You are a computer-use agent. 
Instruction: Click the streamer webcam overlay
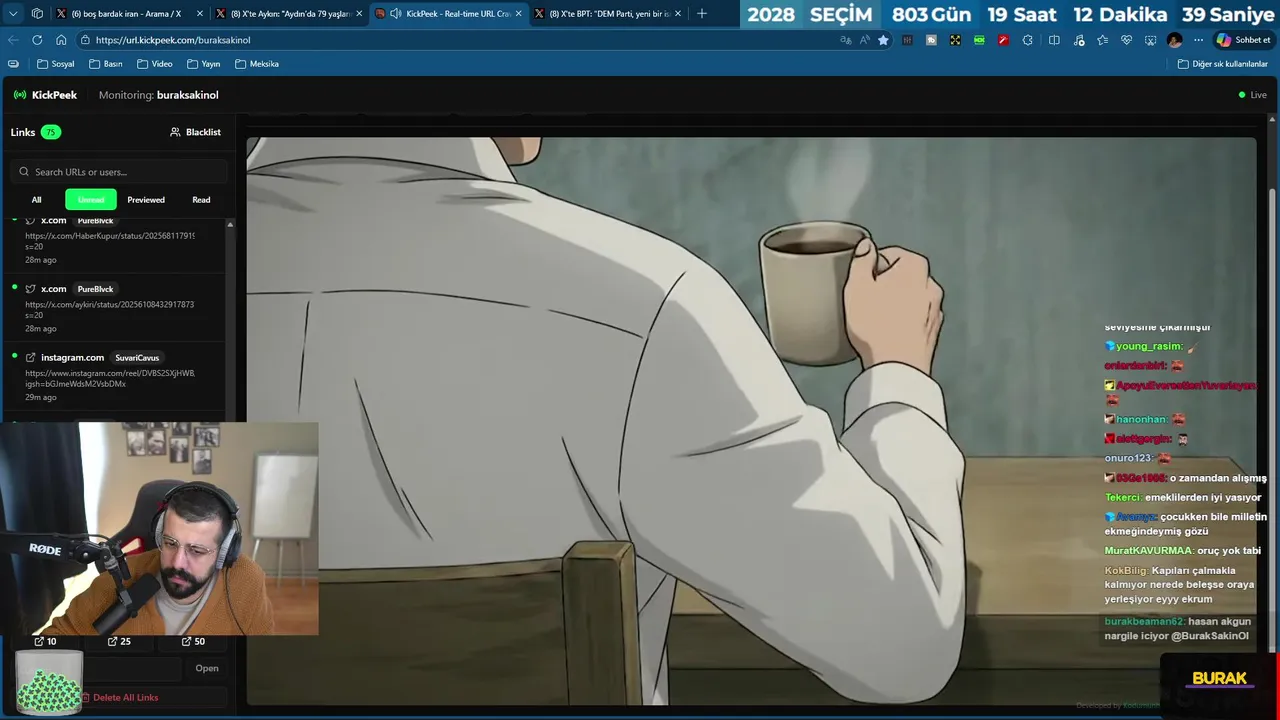160,528
